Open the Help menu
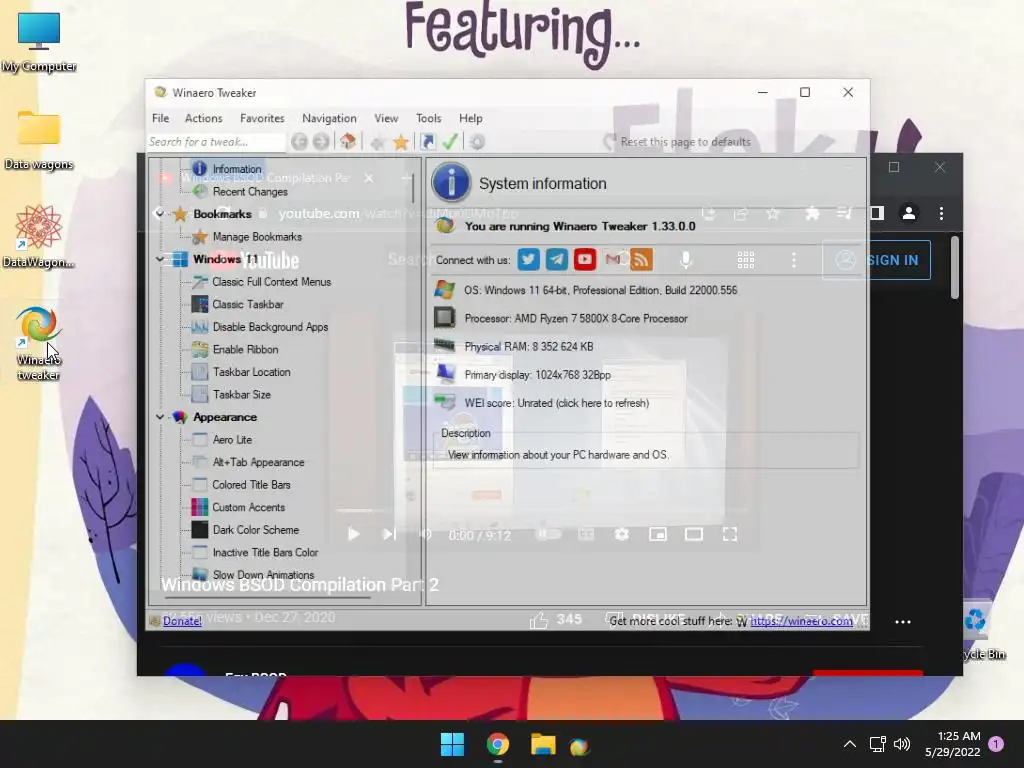 pos(470,118)
